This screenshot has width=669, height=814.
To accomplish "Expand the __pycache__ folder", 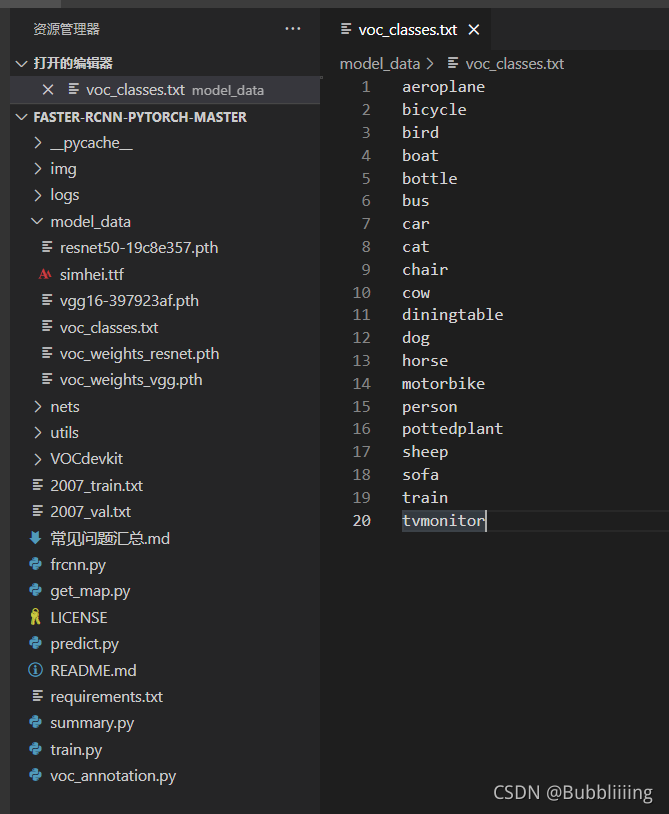I will coord(37,143).
